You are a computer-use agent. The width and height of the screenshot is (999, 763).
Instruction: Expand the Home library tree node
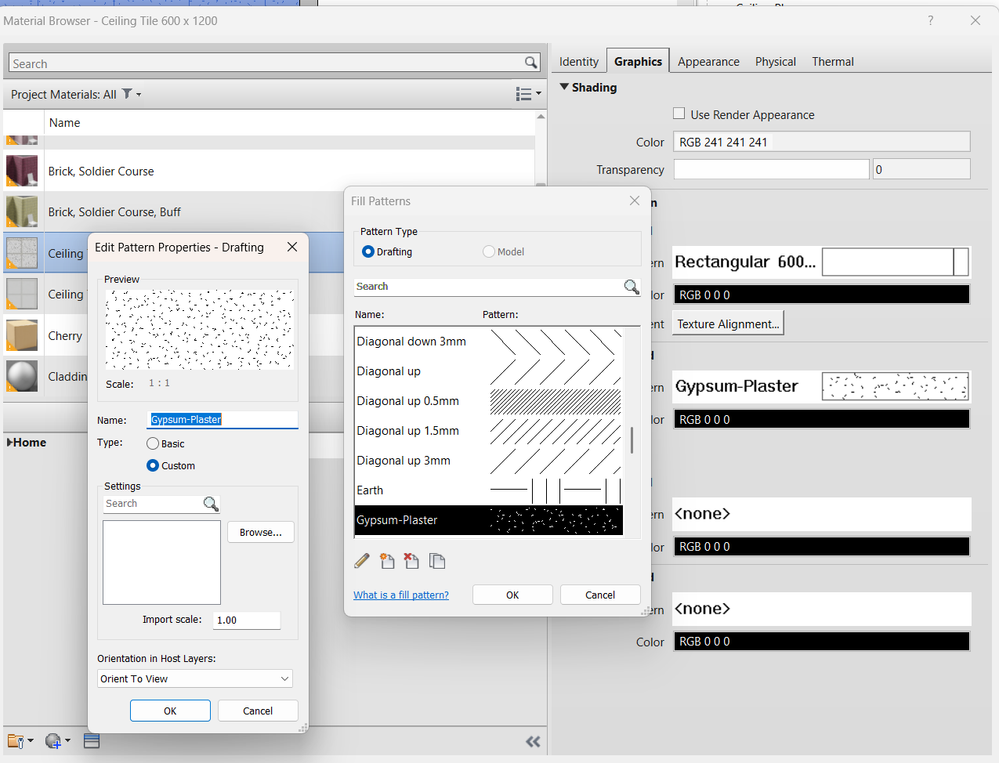click(x=10, y=442)
